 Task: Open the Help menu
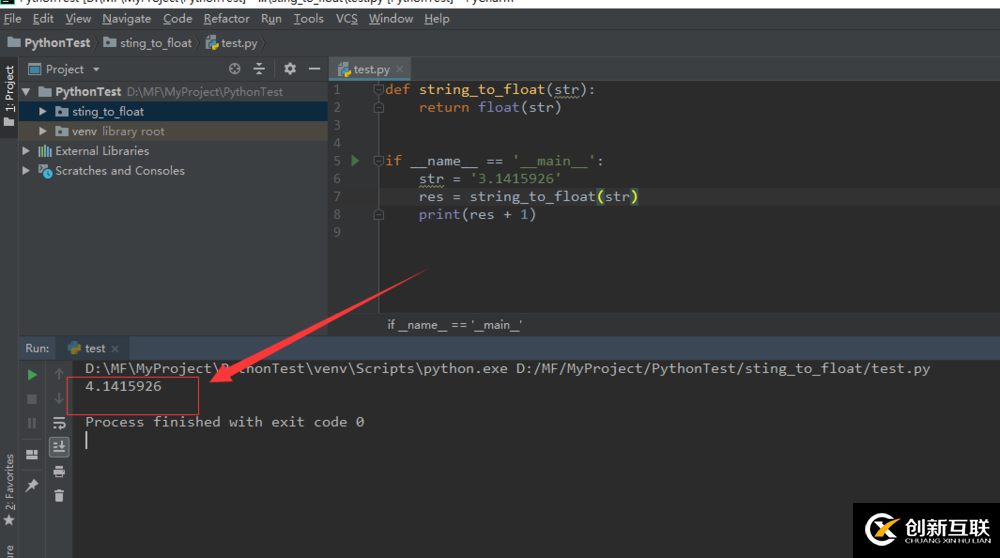coord(437,19)
